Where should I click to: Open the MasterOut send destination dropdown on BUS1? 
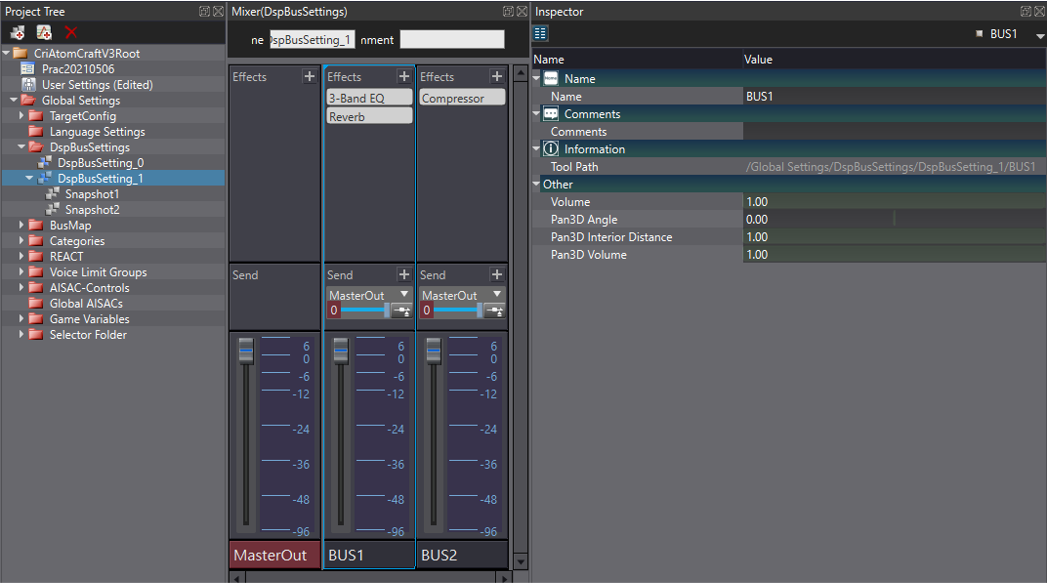pyautogui.click(x=405, y=293)
